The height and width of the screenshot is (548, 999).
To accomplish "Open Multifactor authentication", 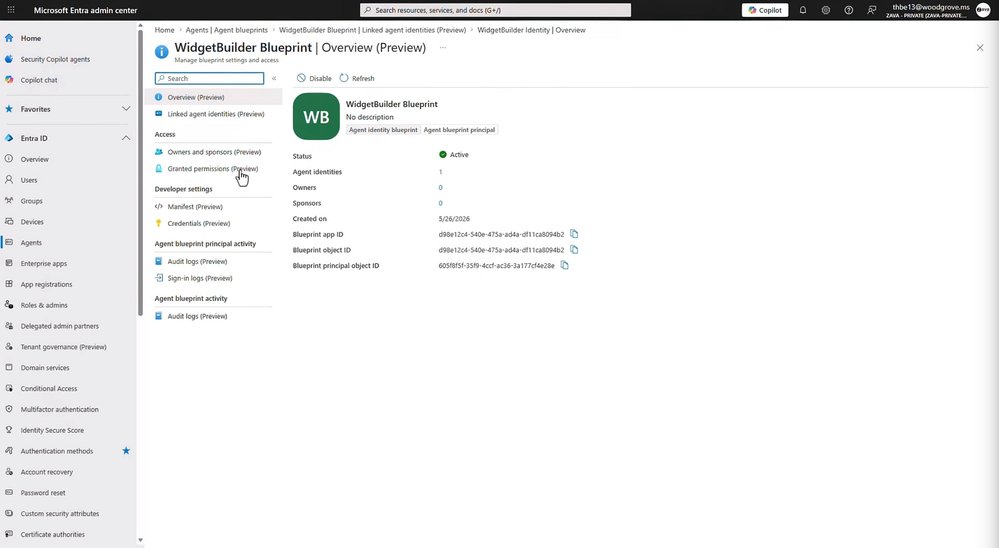I will (59, 410).
